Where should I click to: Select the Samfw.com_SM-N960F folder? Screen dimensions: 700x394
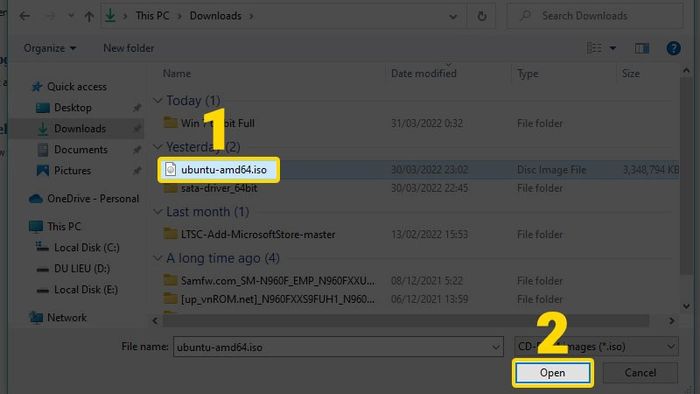point(278,281)
